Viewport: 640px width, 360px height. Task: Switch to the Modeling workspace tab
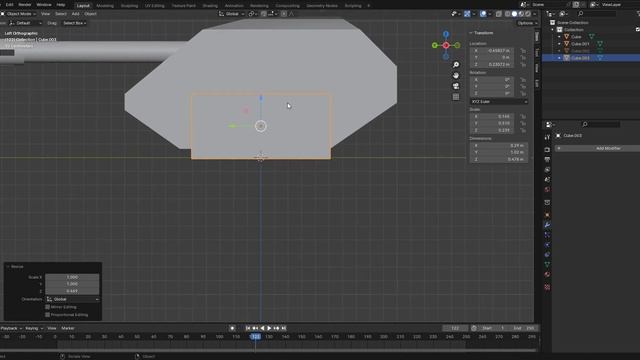(105, 6)
